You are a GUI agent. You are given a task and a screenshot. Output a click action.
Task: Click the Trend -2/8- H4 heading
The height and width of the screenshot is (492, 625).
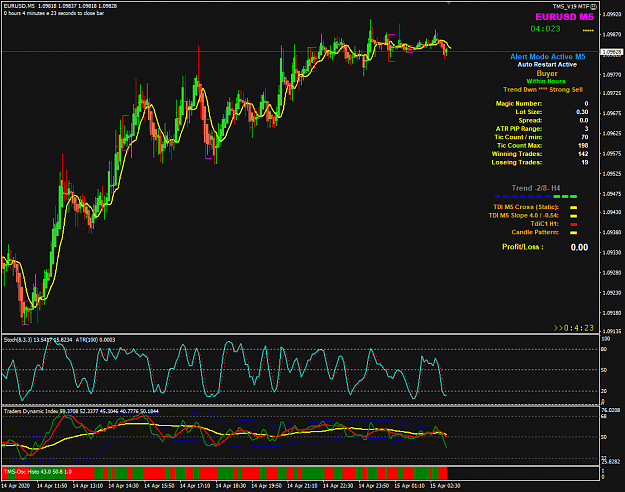(536, 188)
